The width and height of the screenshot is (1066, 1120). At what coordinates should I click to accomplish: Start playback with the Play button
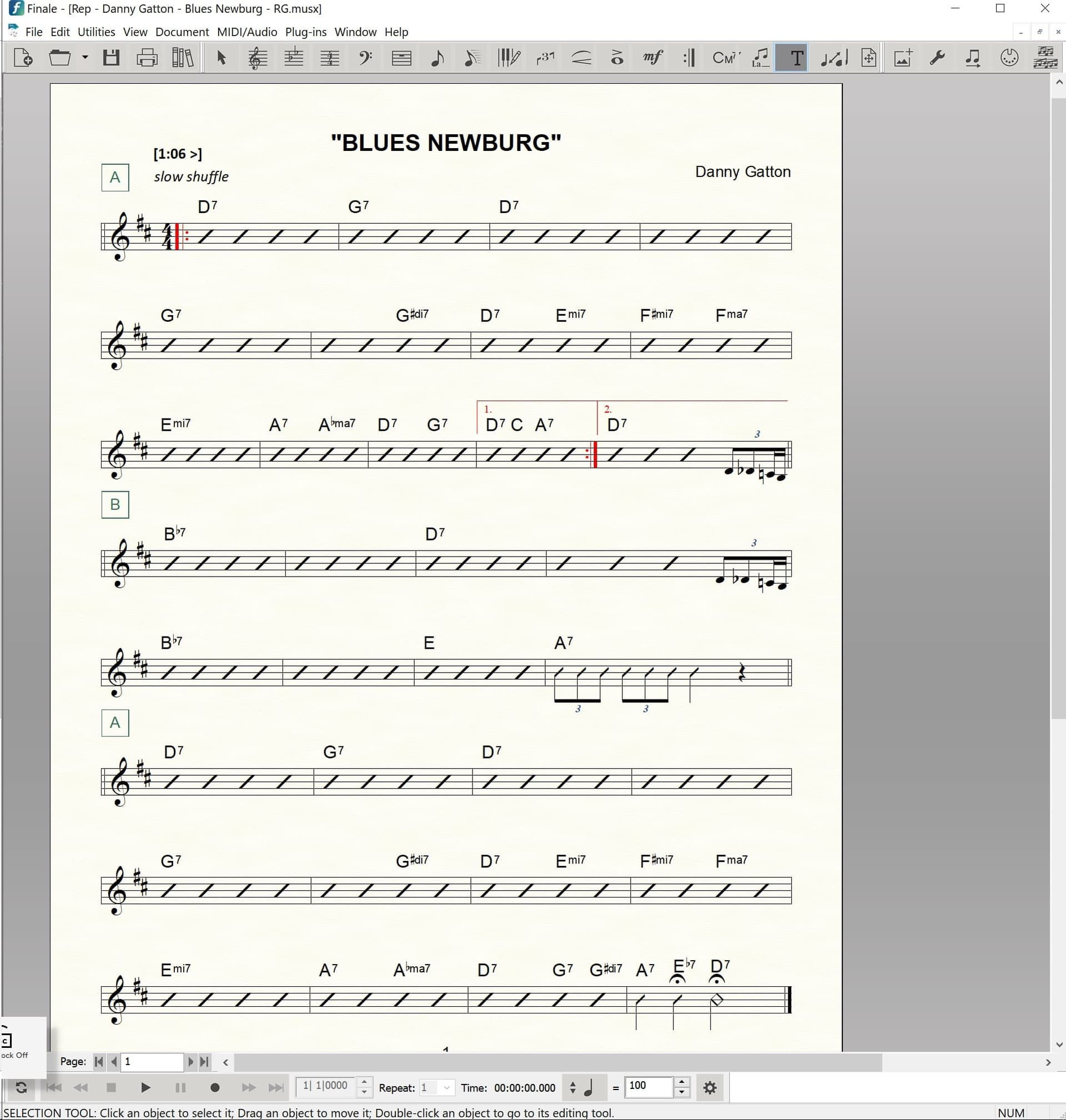(145, 1088)
